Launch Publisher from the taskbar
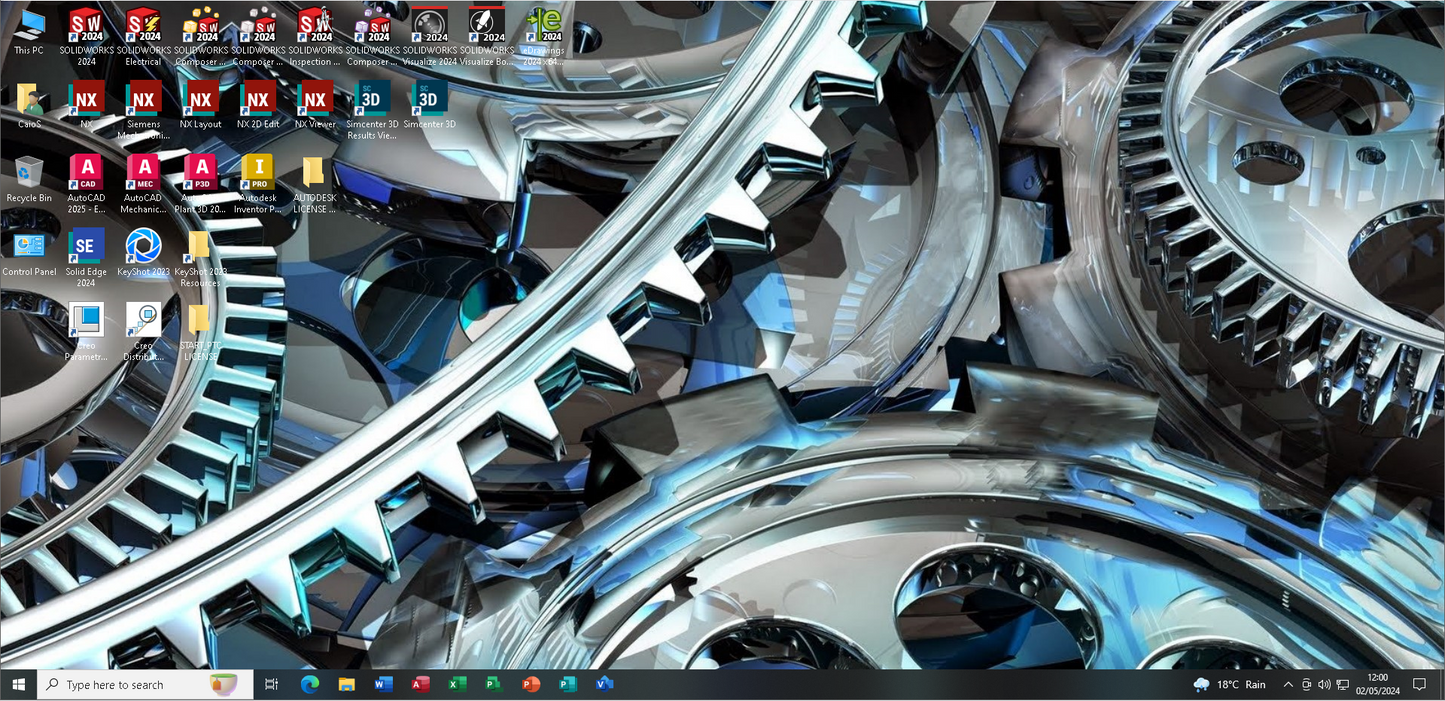This screenshot has height=701, width=1445. 567,685
